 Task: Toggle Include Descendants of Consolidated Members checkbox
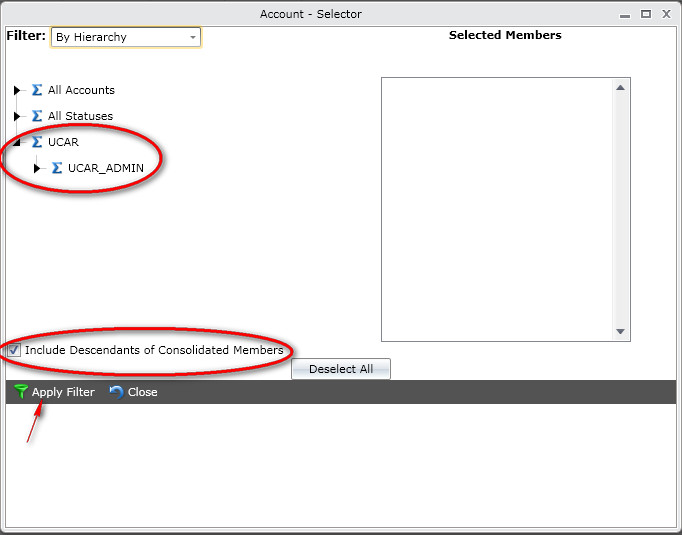pyautogui.click(x=14, y=350)
